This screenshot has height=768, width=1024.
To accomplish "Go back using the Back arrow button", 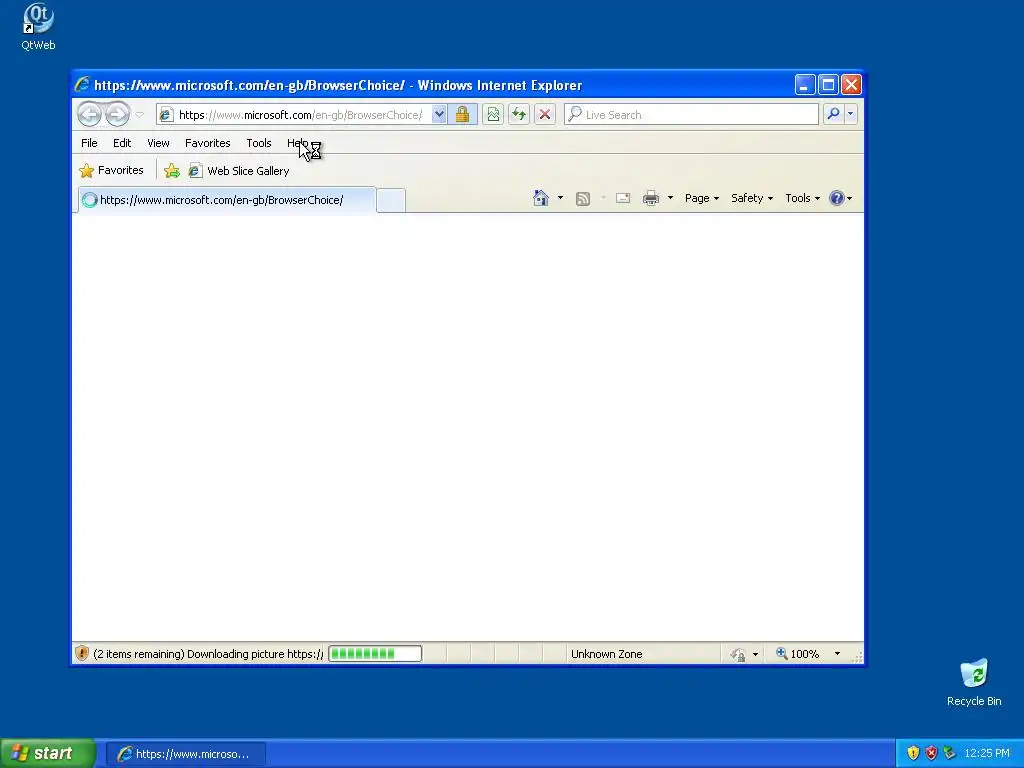I will (89, 114).
